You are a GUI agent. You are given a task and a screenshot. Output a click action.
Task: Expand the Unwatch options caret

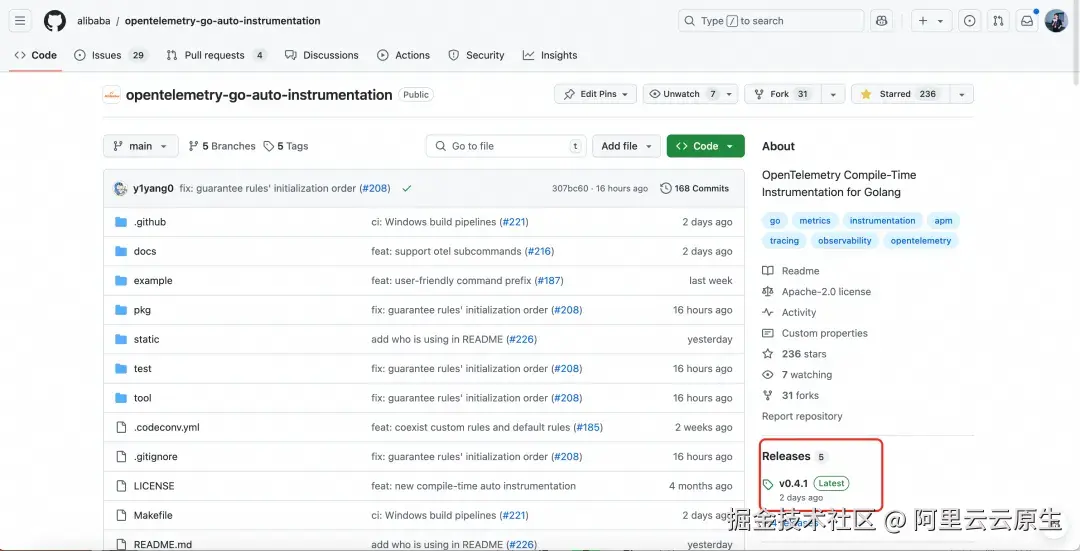click(x=730, y=94)
